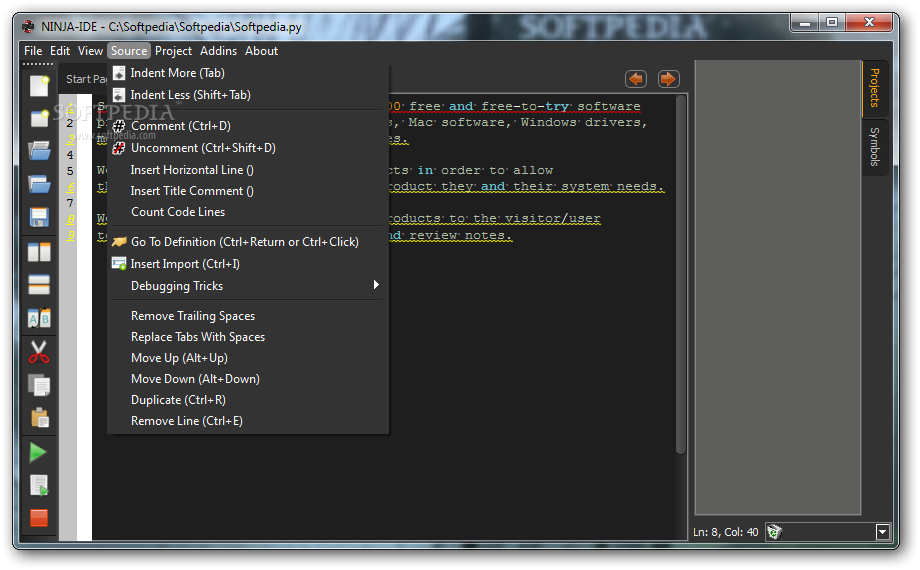The image size is (920, 570).
Task: Click the word 'software' in line one
Action: coord(608,106)
